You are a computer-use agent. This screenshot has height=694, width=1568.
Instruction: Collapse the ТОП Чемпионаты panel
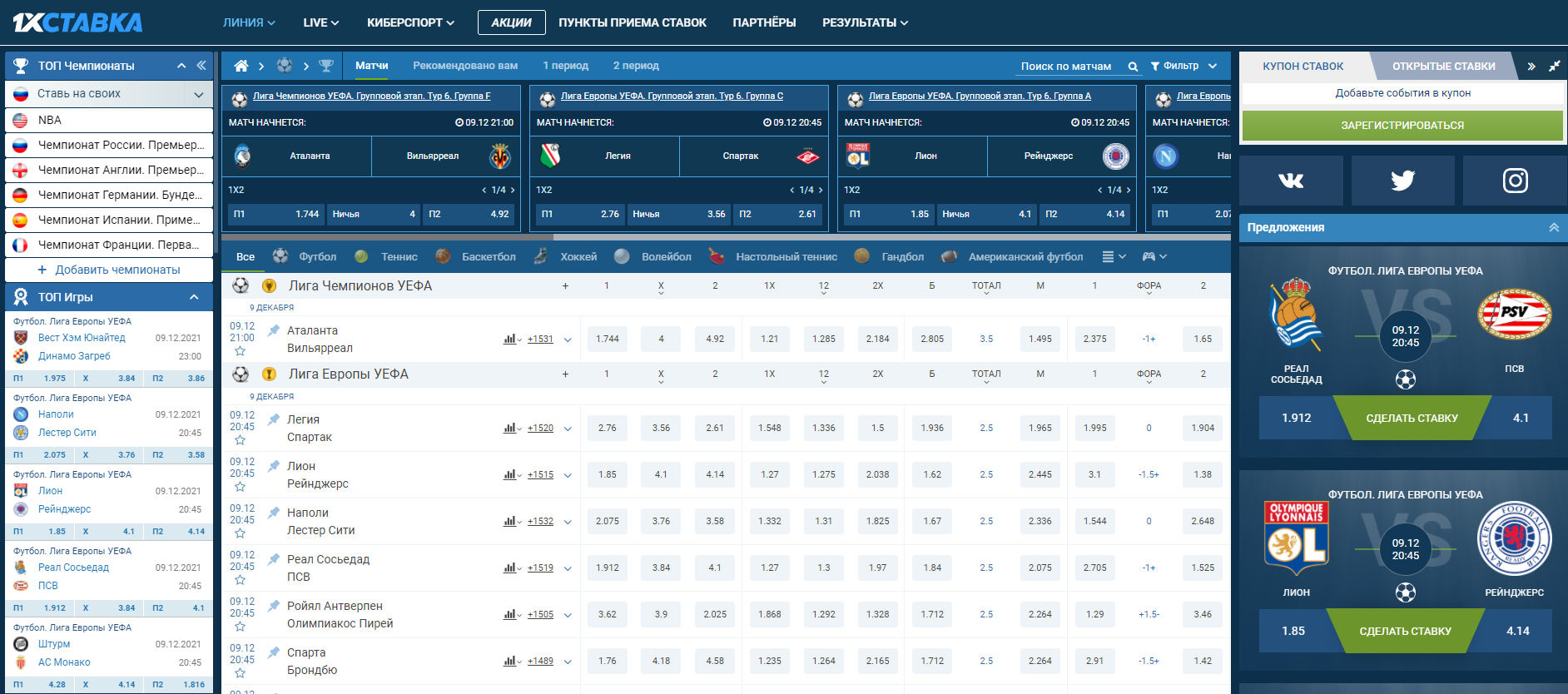click(x=181, y=65)
